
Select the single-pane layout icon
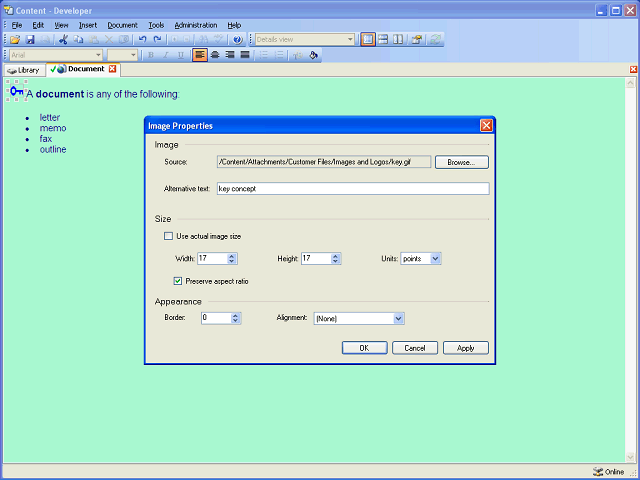(x=368, y=40)
